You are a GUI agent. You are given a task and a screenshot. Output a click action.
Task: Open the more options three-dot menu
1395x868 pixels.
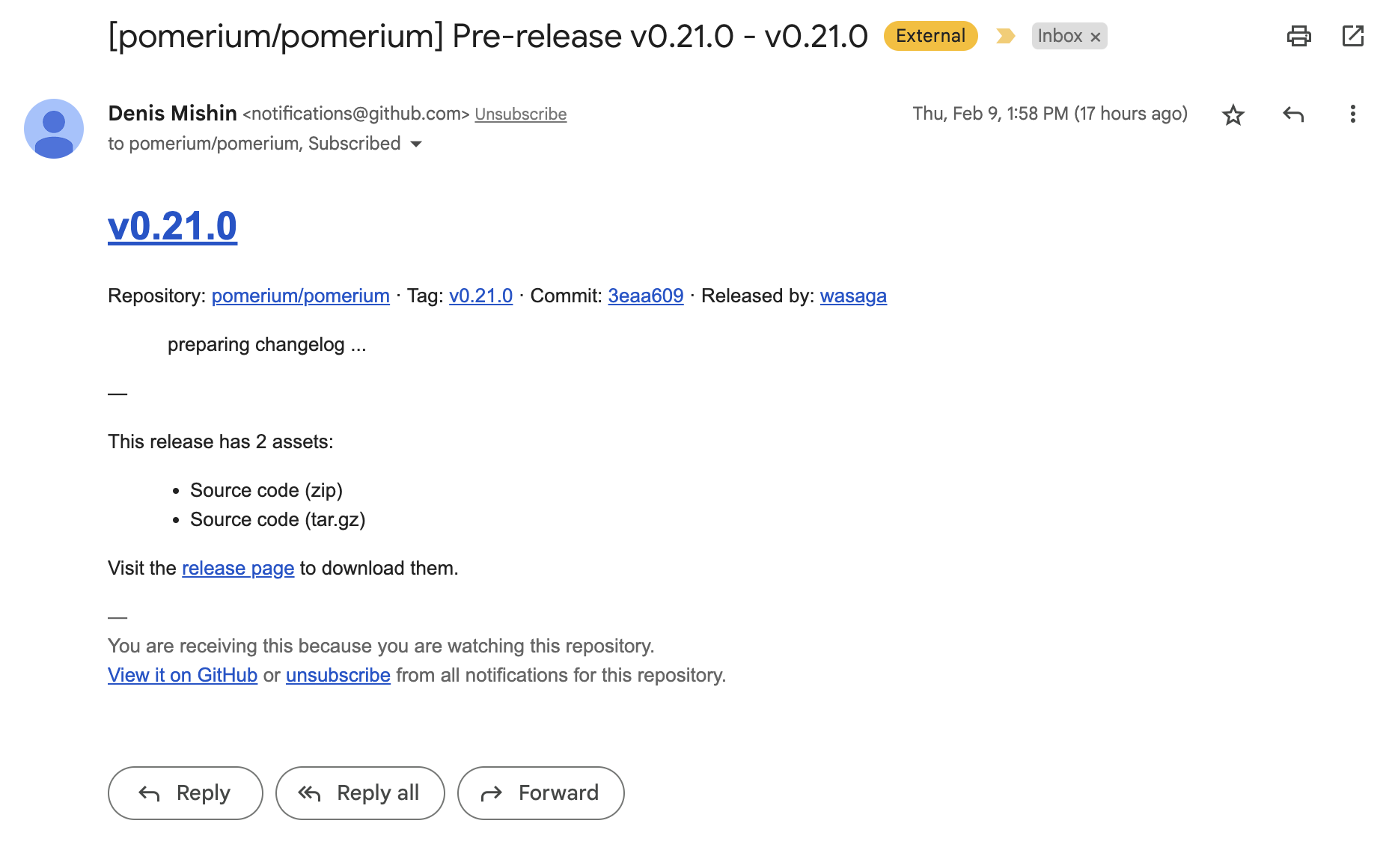pos(1353,114)
